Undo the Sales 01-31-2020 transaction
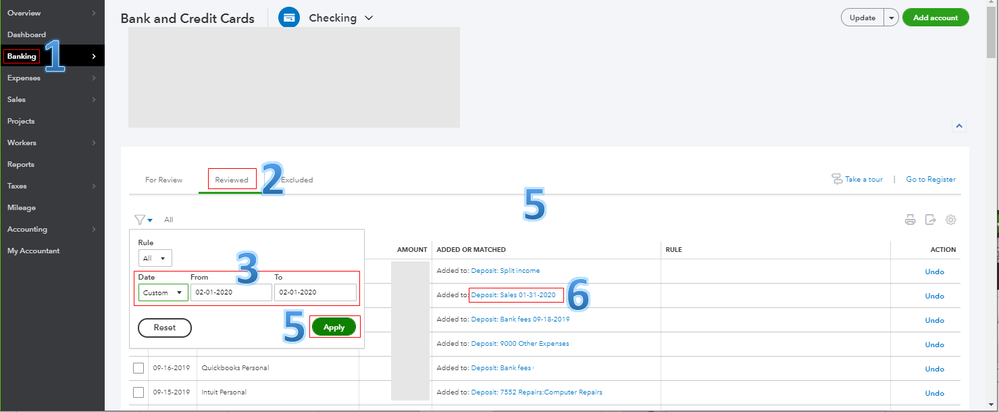The height and width of the screenshot is (412, 999). [x=935, y=296]
